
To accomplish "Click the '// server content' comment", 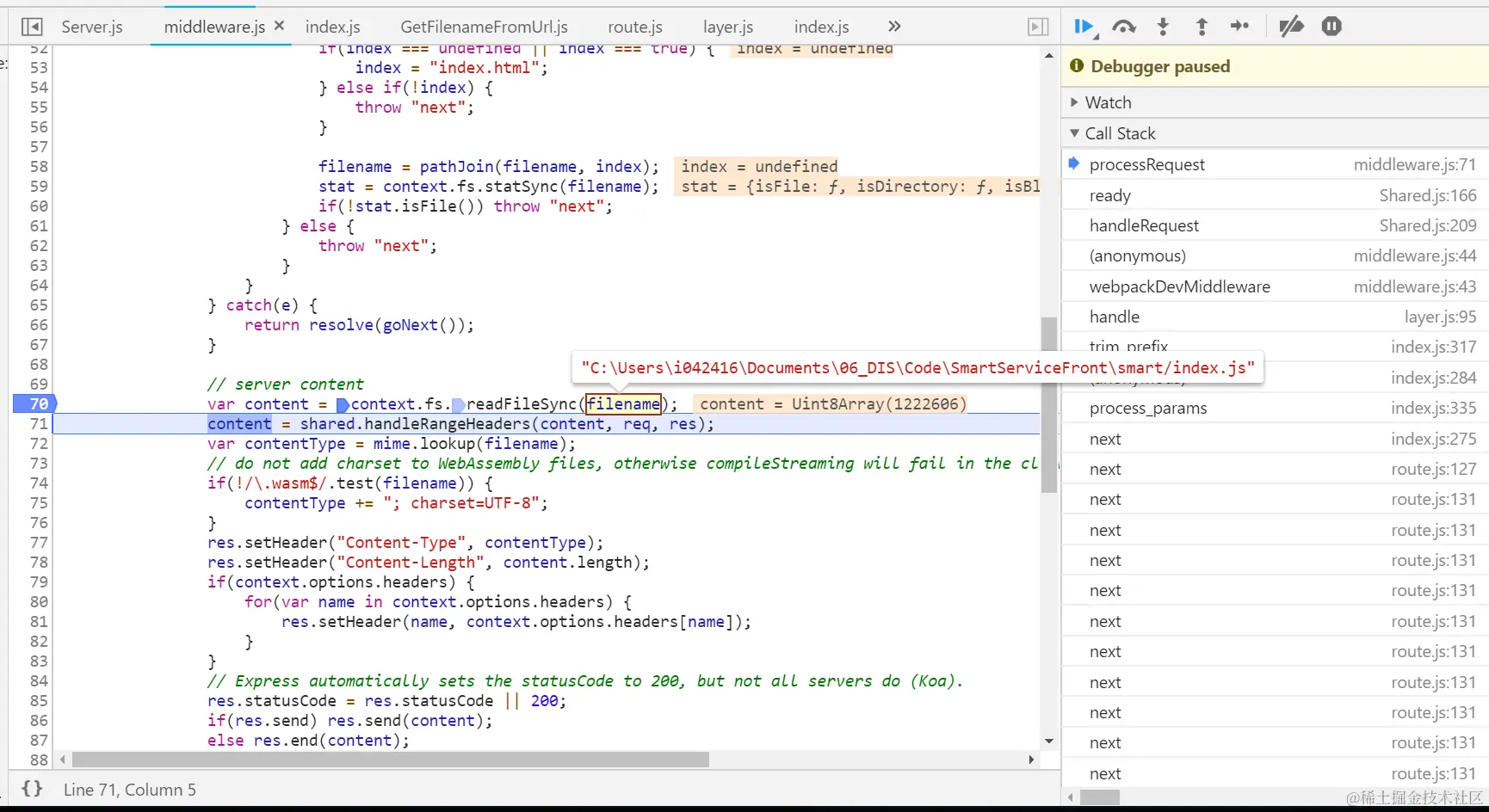I will 286,384.
